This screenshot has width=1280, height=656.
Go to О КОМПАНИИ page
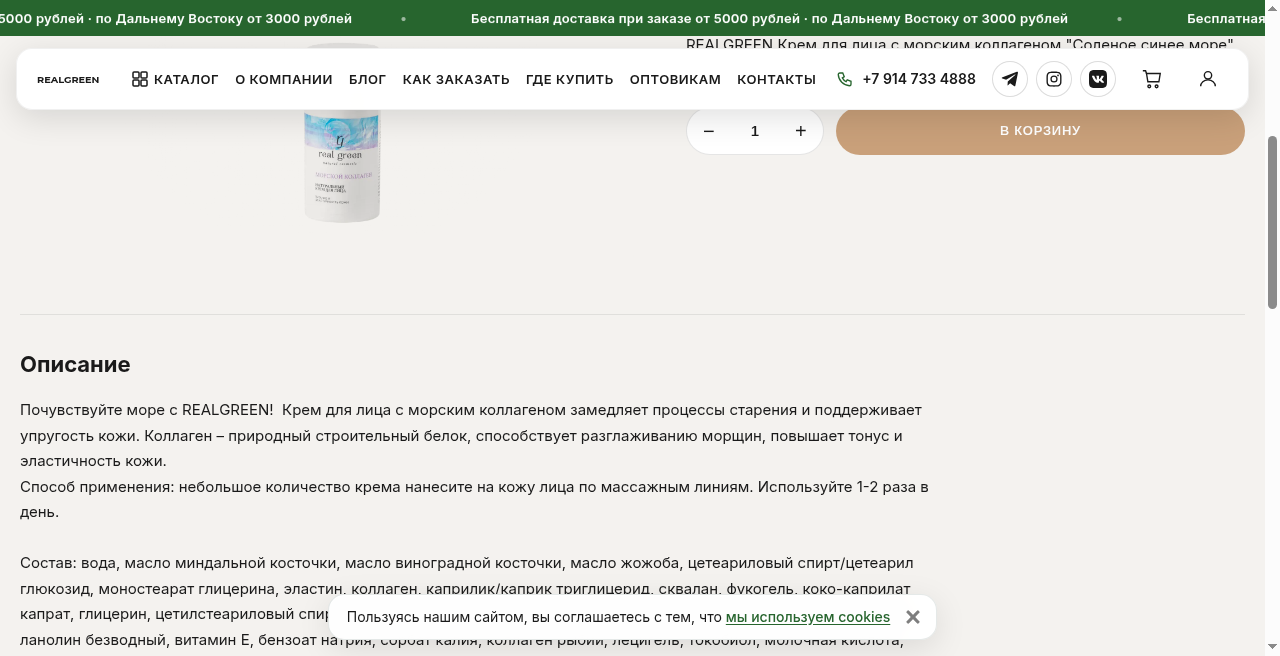coord(284,79)
